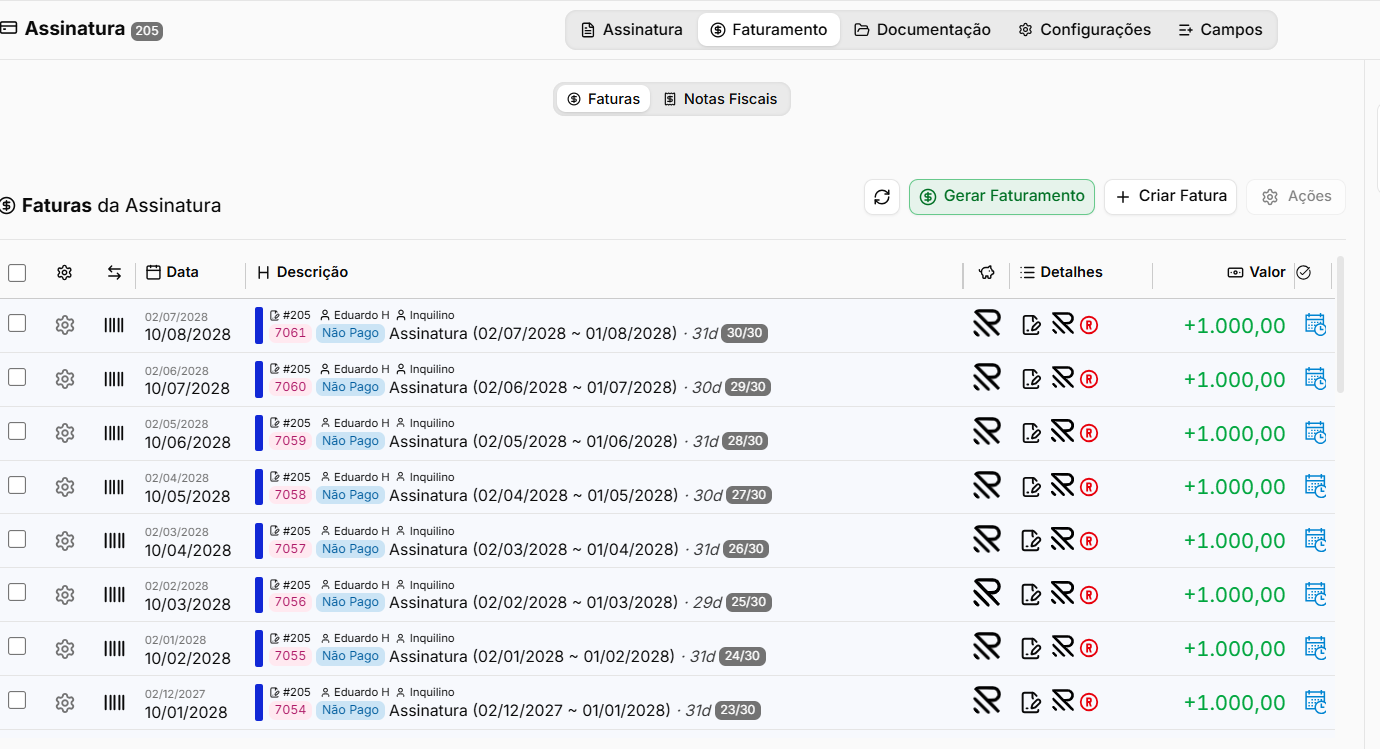Click the vertical scrollbar of the invoices table
Screen dimensions: 1380x749
click(x=1340, y=324)
